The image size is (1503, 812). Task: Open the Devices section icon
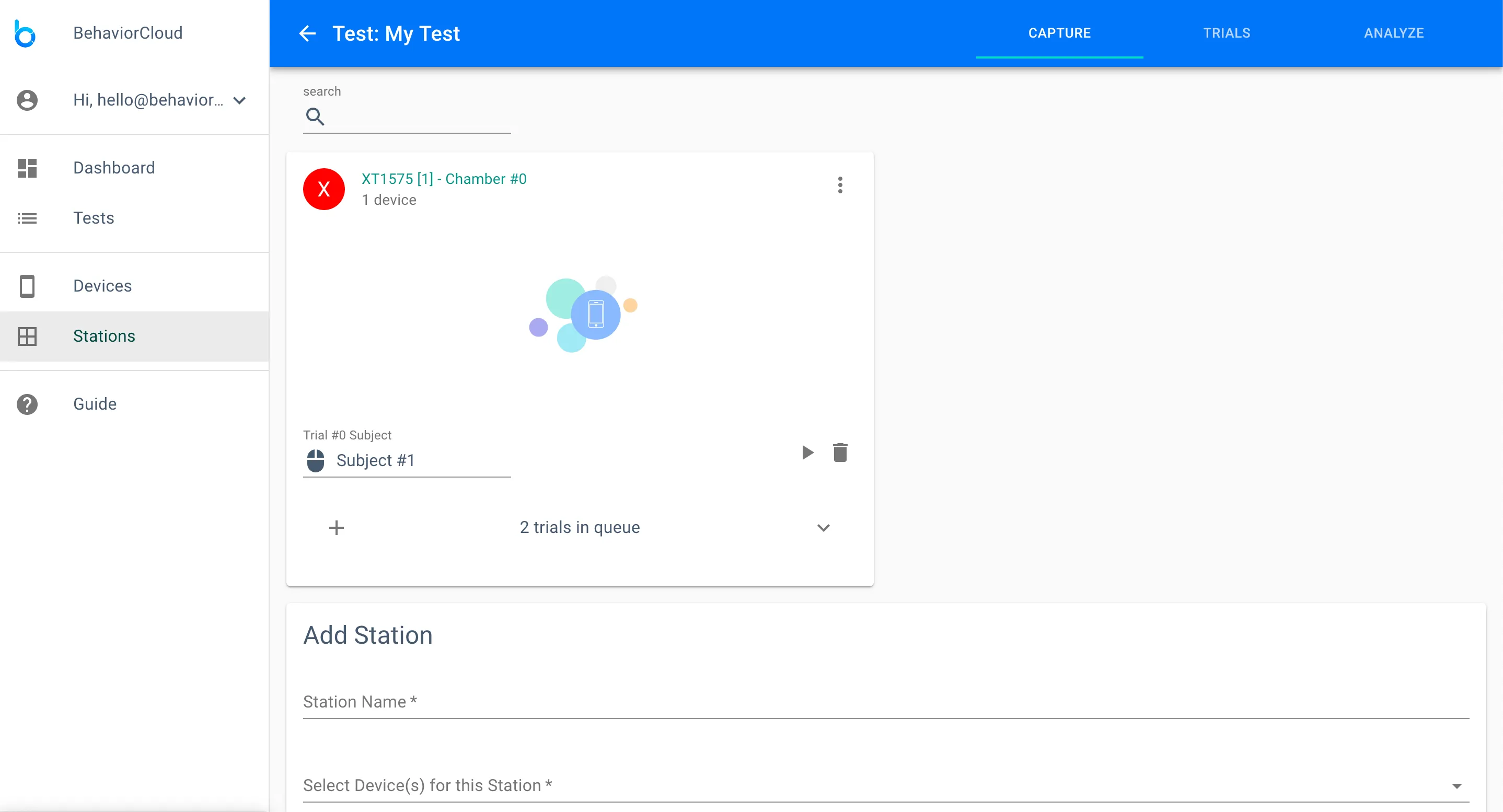(x=27, y=286)
